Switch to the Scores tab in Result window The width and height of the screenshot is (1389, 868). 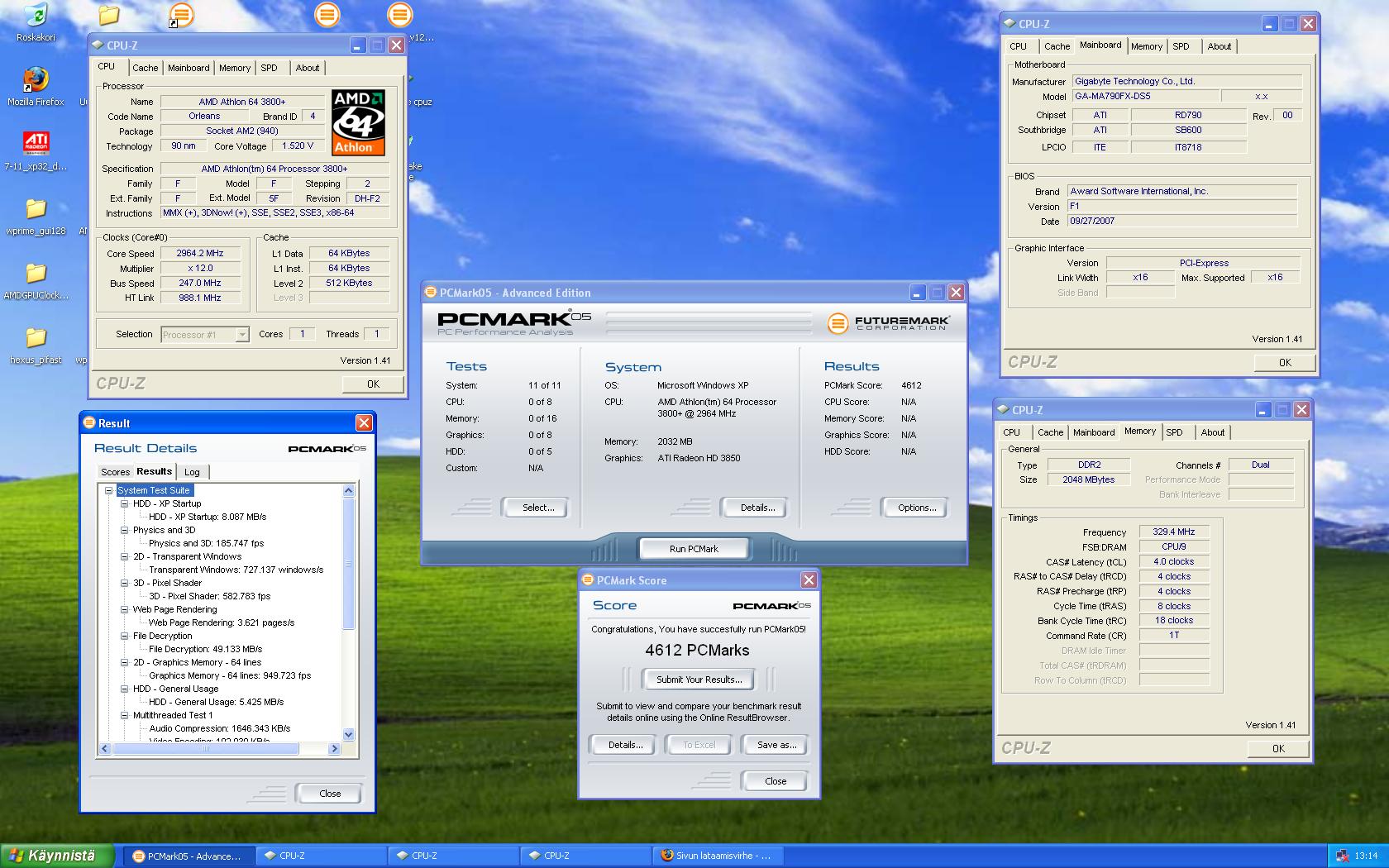pyautogui.click(x=115, y=472)
